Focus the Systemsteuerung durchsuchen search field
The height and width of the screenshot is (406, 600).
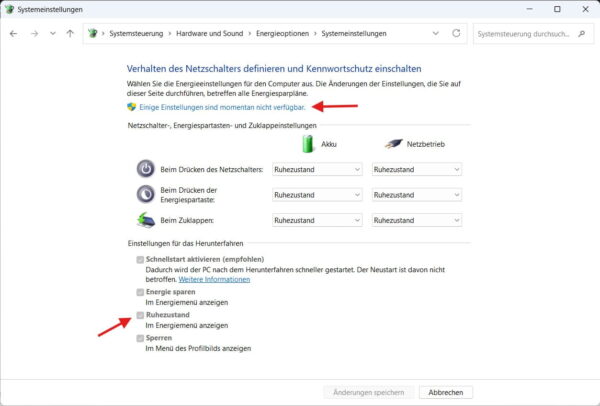533,34
